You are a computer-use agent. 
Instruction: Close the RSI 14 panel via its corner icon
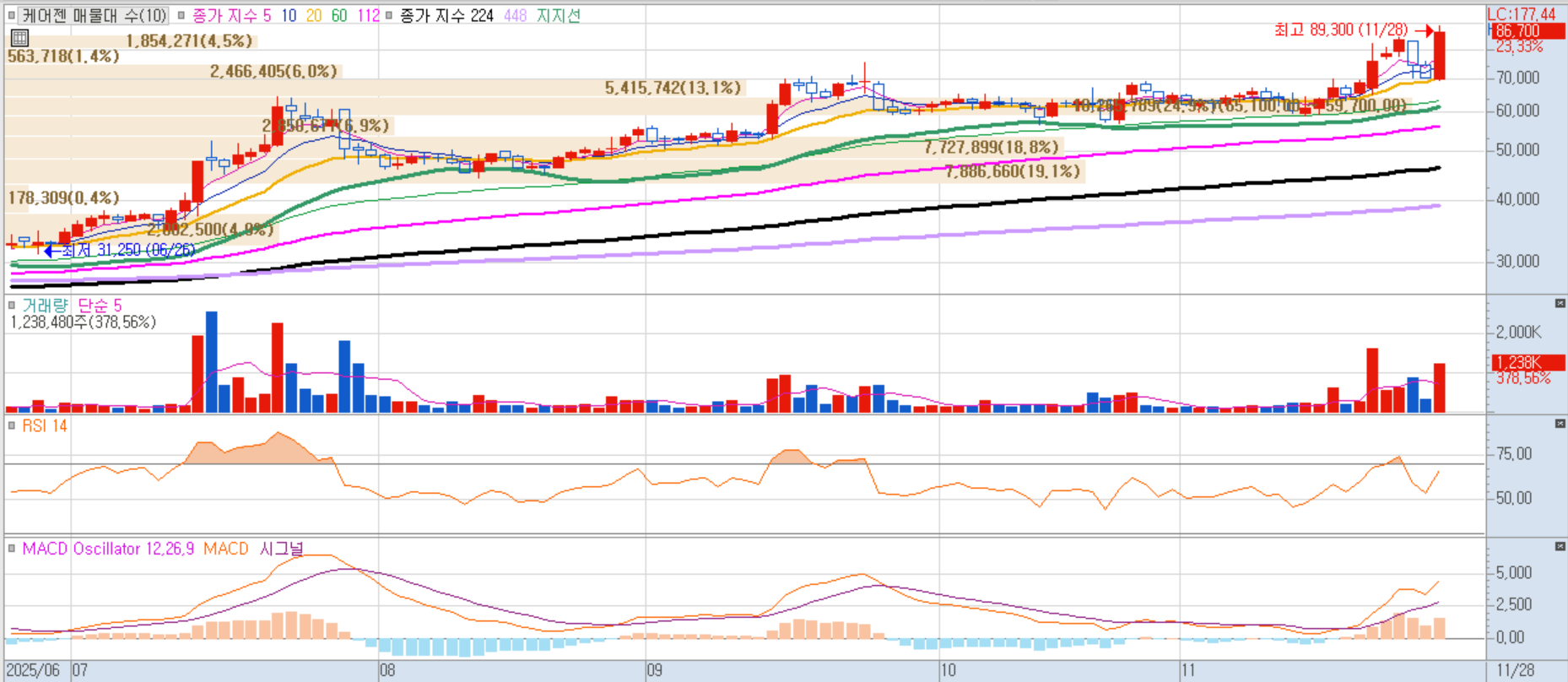(1560, 424)
